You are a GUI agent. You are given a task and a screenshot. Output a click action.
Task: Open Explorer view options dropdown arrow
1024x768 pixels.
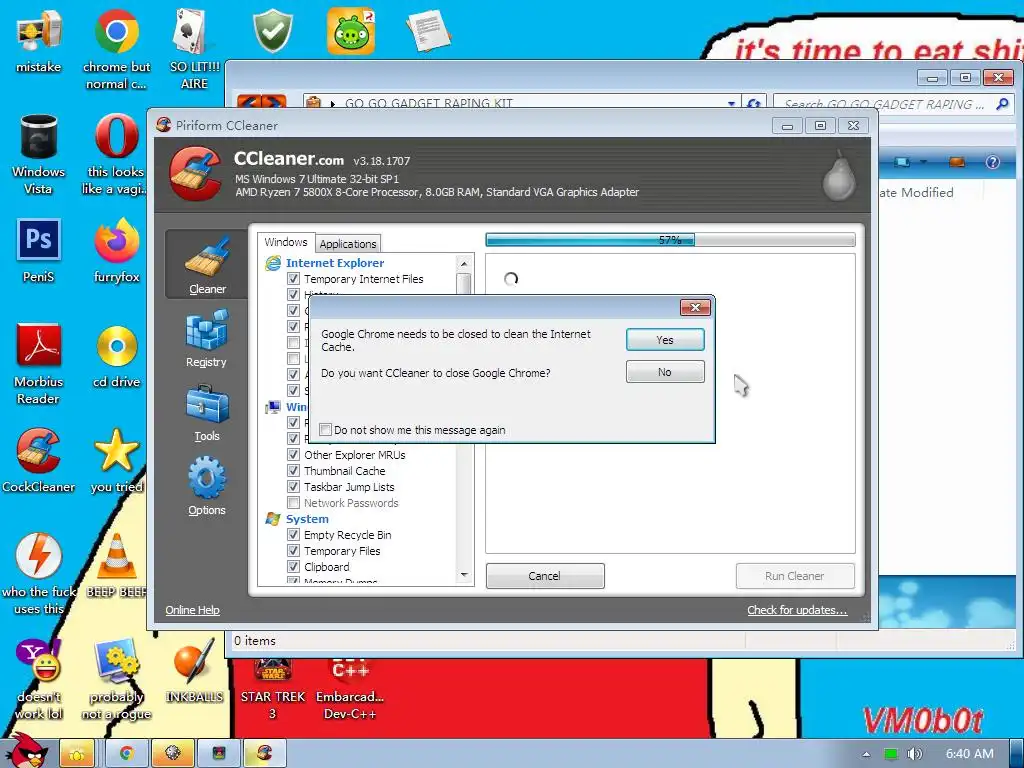coord(923,161)
